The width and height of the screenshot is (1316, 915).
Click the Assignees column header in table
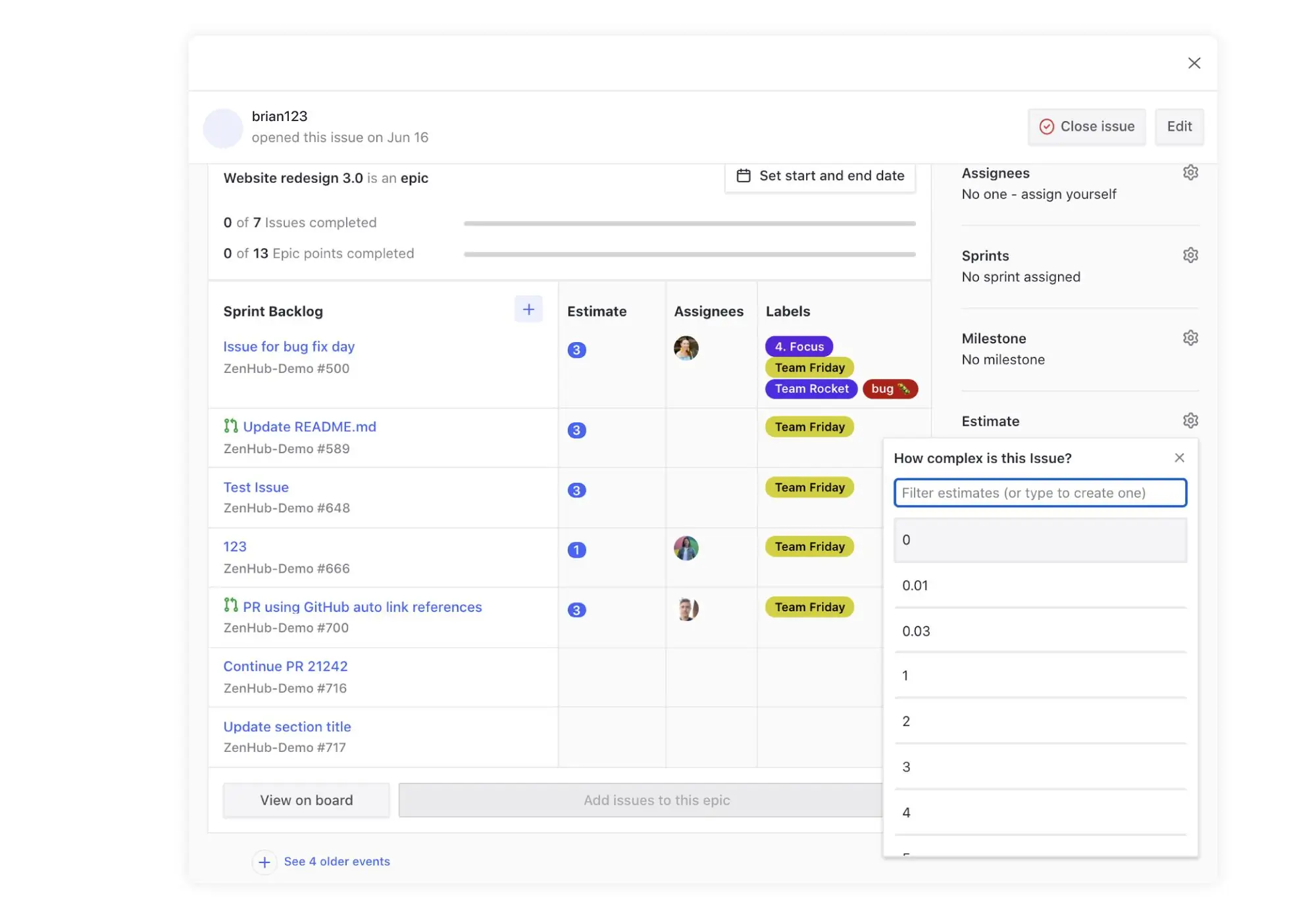pos(709,311)
